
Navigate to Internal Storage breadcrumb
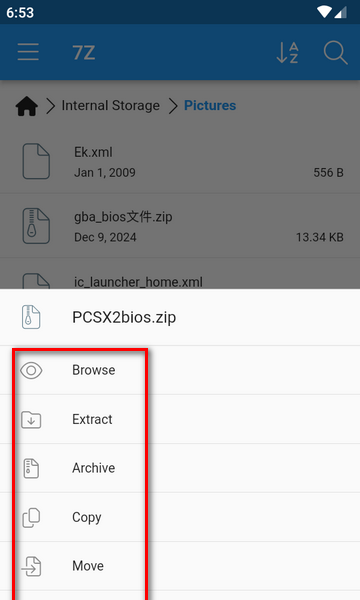tap(111, 106)
